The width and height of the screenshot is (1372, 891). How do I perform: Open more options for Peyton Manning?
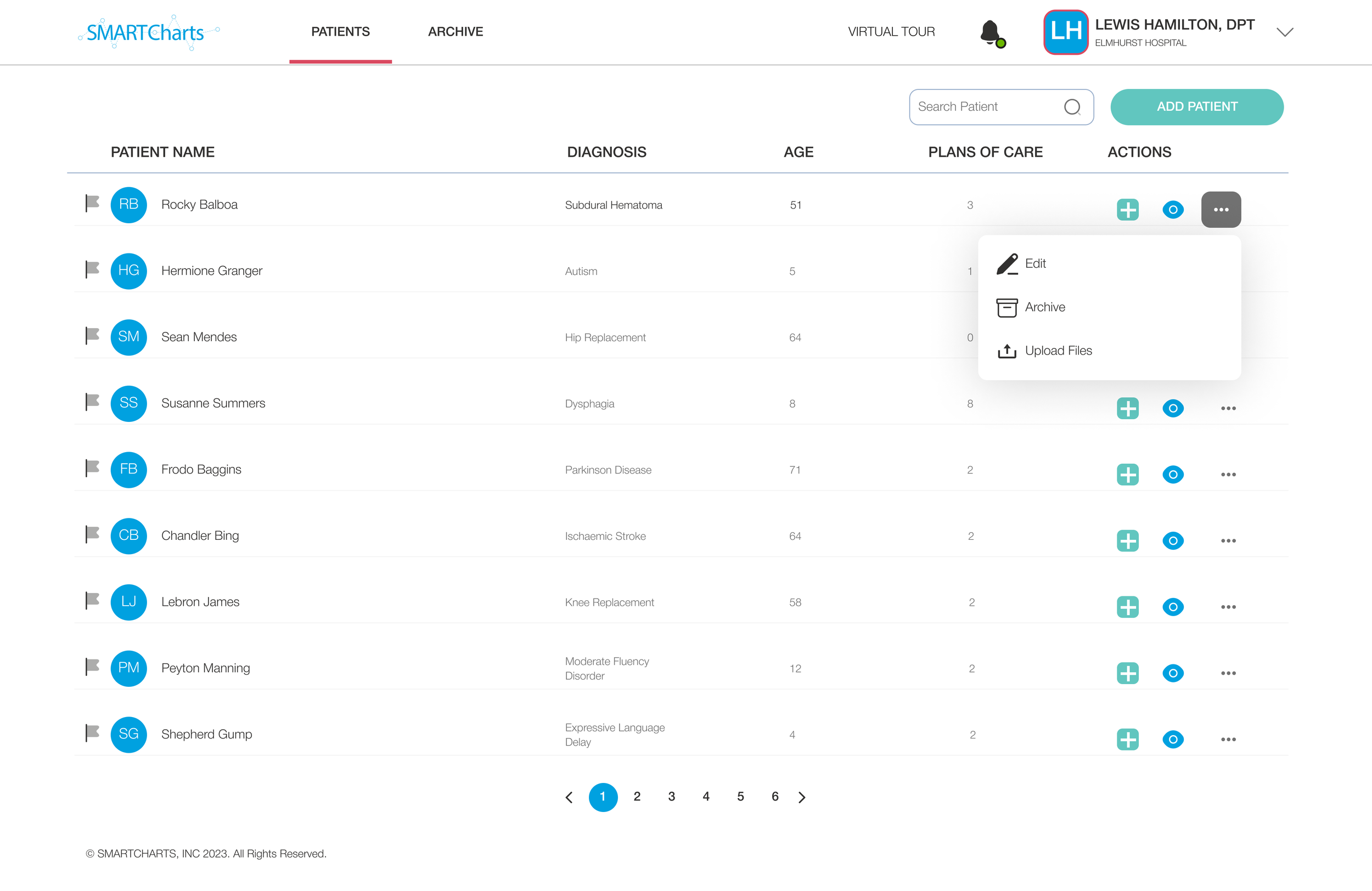click(1228, 673)
